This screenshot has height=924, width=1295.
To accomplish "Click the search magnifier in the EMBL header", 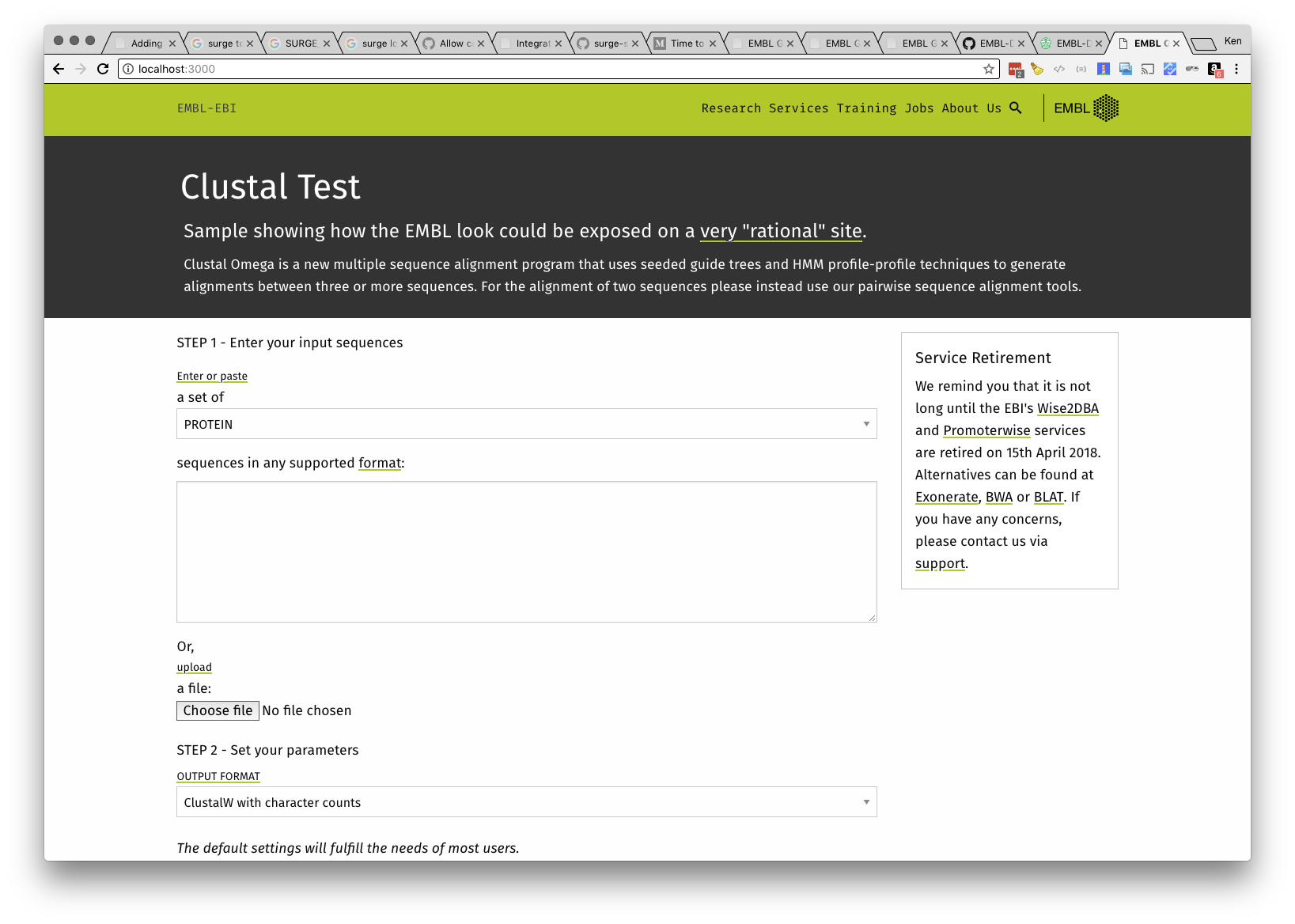I will [x=1016, y=108].
